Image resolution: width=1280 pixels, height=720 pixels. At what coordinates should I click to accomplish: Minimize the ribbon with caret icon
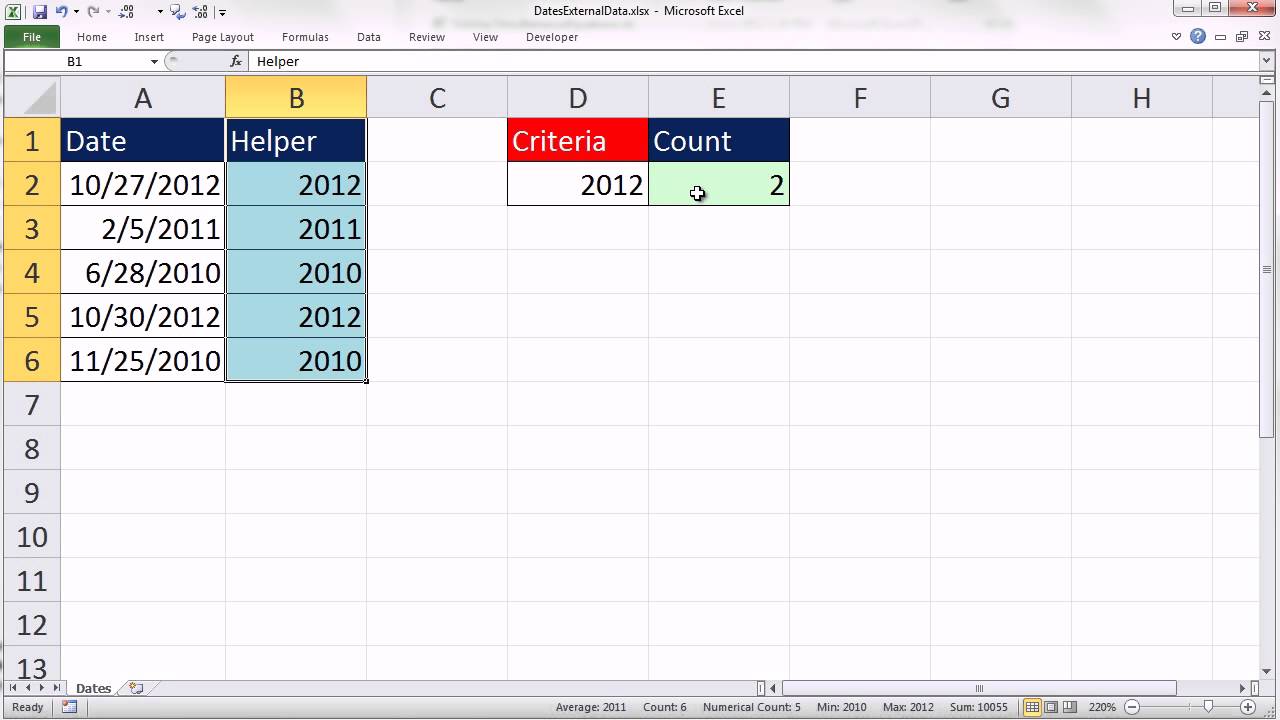click(1177, 36)
